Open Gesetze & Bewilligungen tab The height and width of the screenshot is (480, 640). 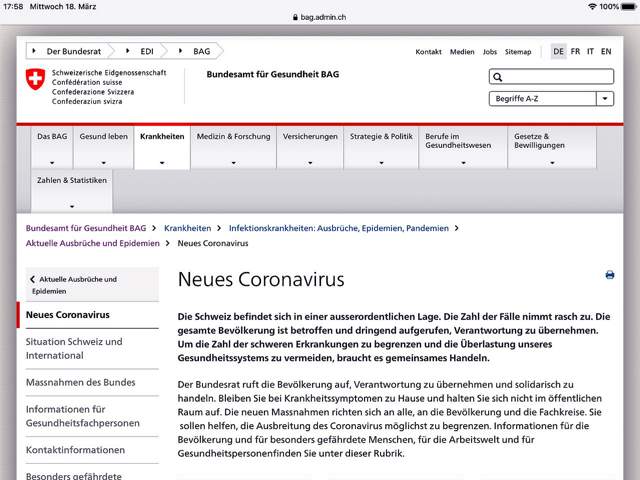(x=552, y=147)
